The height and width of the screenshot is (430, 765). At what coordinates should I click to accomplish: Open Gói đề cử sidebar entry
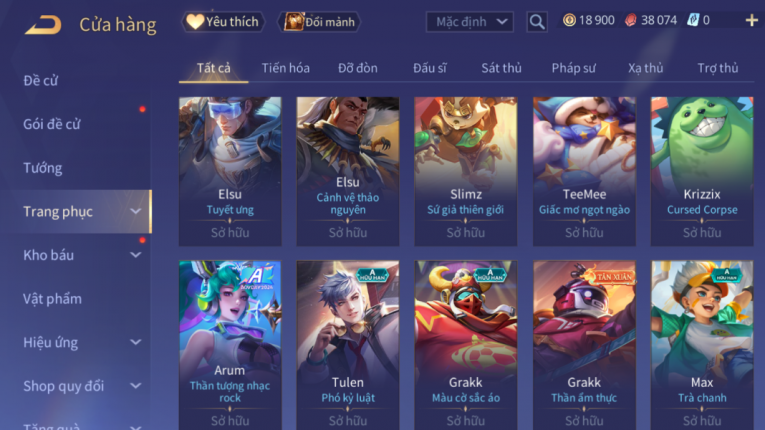click(52, 124)
